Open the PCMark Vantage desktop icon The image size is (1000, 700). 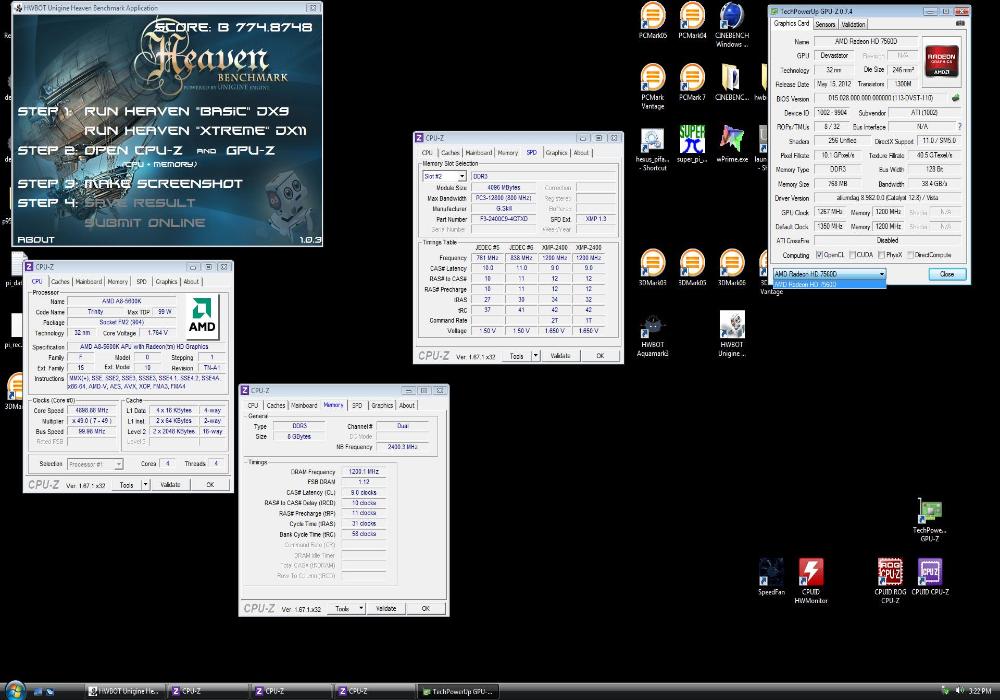[652, 87]
